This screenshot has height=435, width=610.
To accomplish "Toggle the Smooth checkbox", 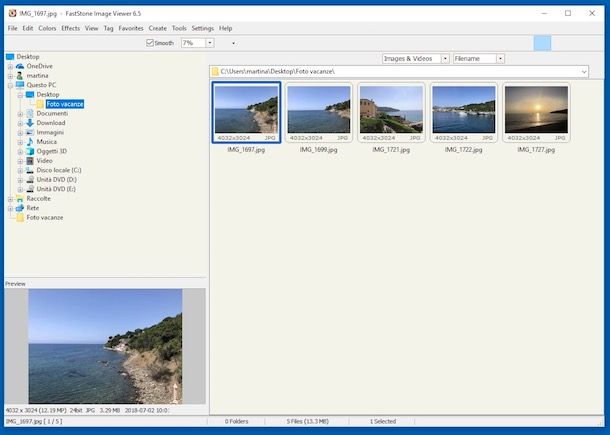I will click(x=150, y=43).
